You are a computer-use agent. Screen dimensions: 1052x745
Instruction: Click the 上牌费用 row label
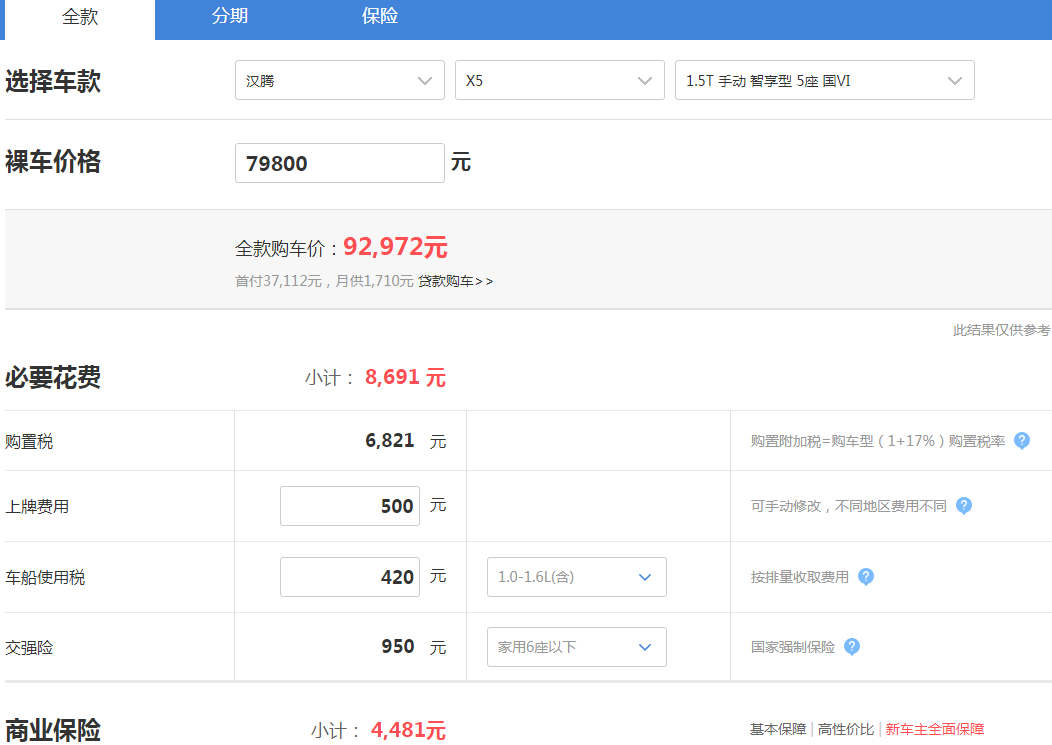click(x=37, y=507)
